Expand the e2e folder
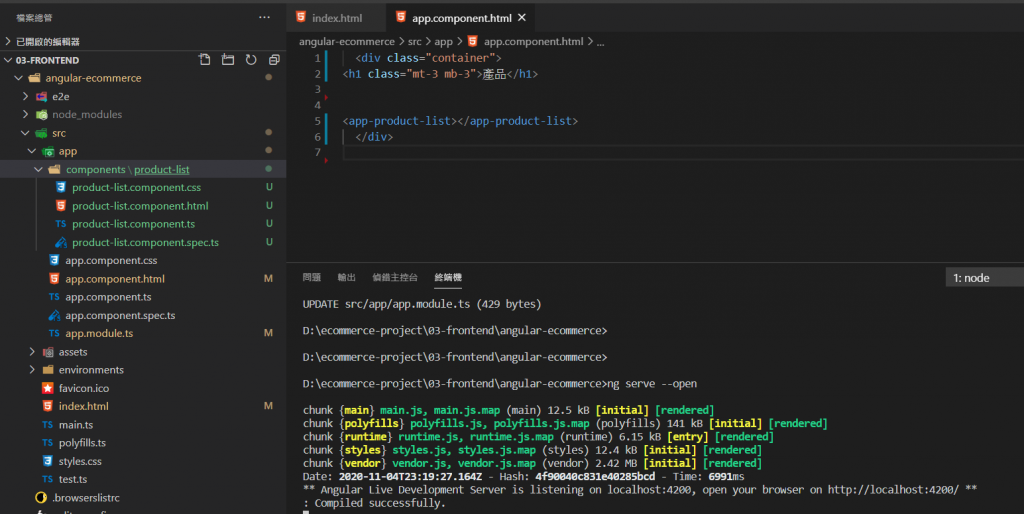 [60, 96]
